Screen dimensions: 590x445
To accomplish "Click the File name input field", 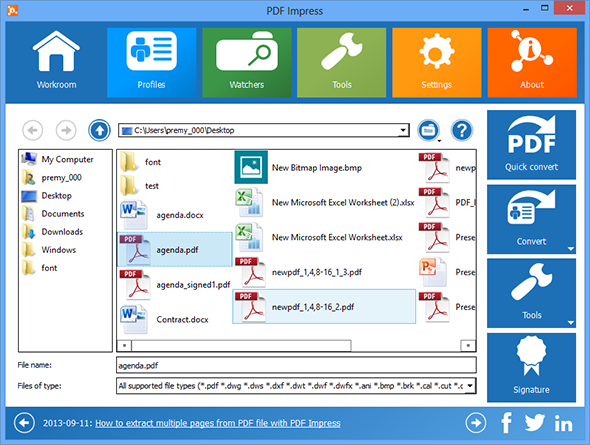I will pos(296,365).
